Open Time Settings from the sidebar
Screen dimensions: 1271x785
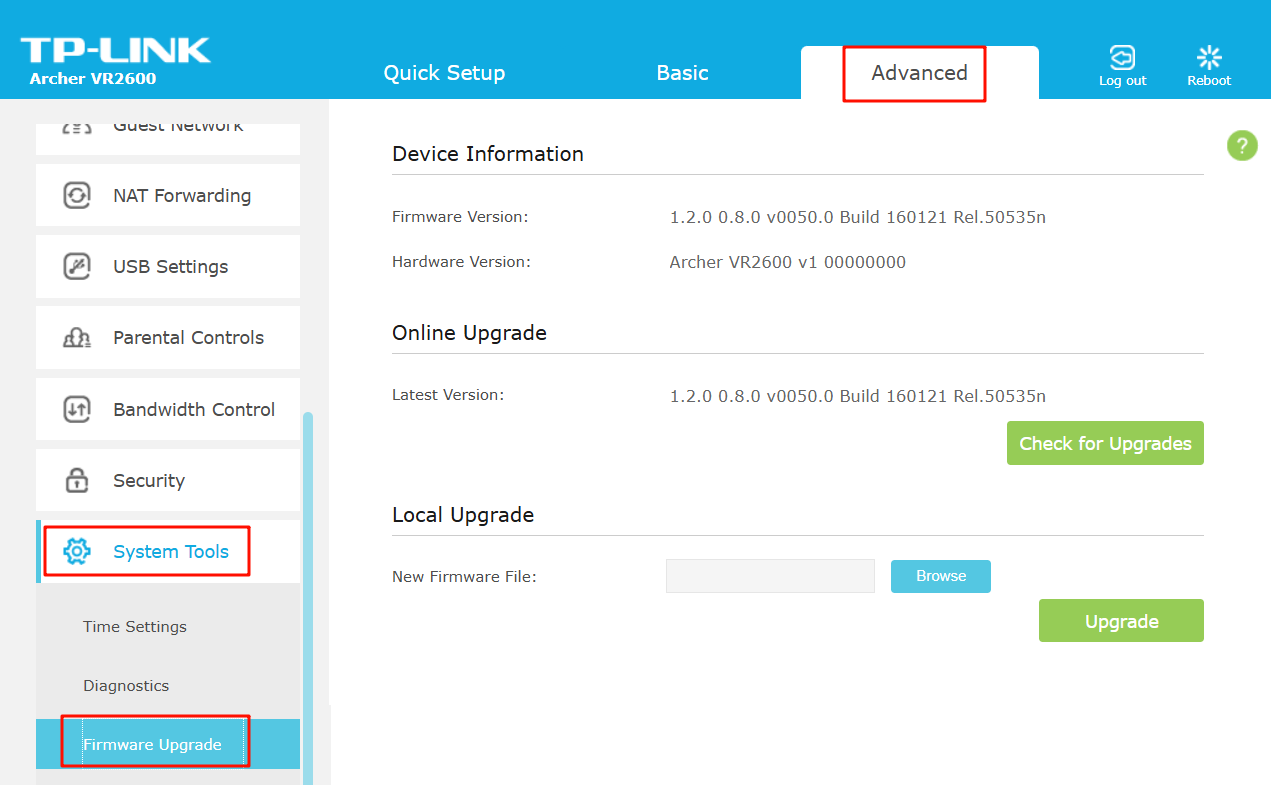(134, 627)
